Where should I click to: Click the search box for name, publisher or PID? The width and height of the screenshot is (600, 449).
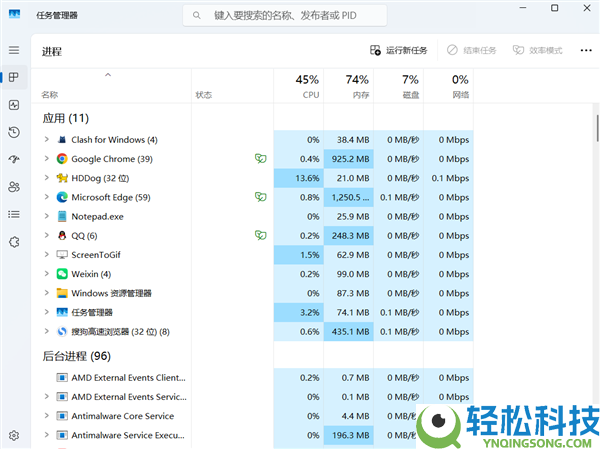(x=285, y=15)
